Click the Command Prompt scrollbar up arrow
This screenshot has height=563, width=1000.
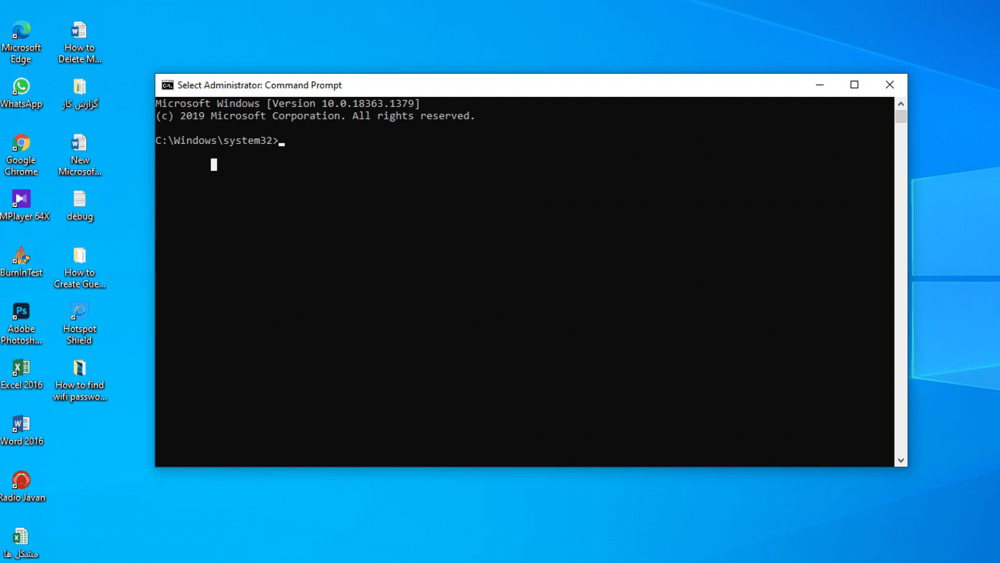[x=901, y=104]
